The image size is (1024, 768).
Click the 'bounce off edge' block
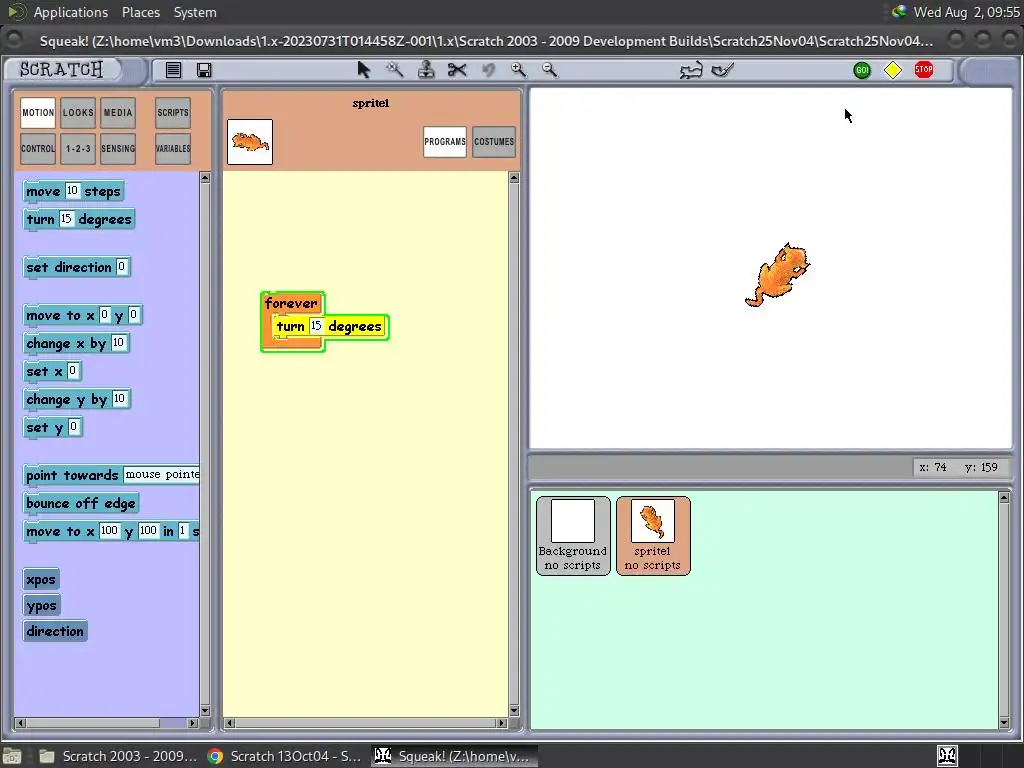click(81, 504)
